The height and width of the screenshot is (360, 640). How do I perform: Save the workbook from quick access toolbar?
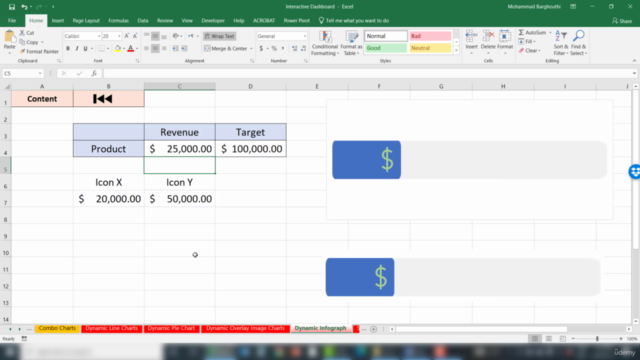11,7
